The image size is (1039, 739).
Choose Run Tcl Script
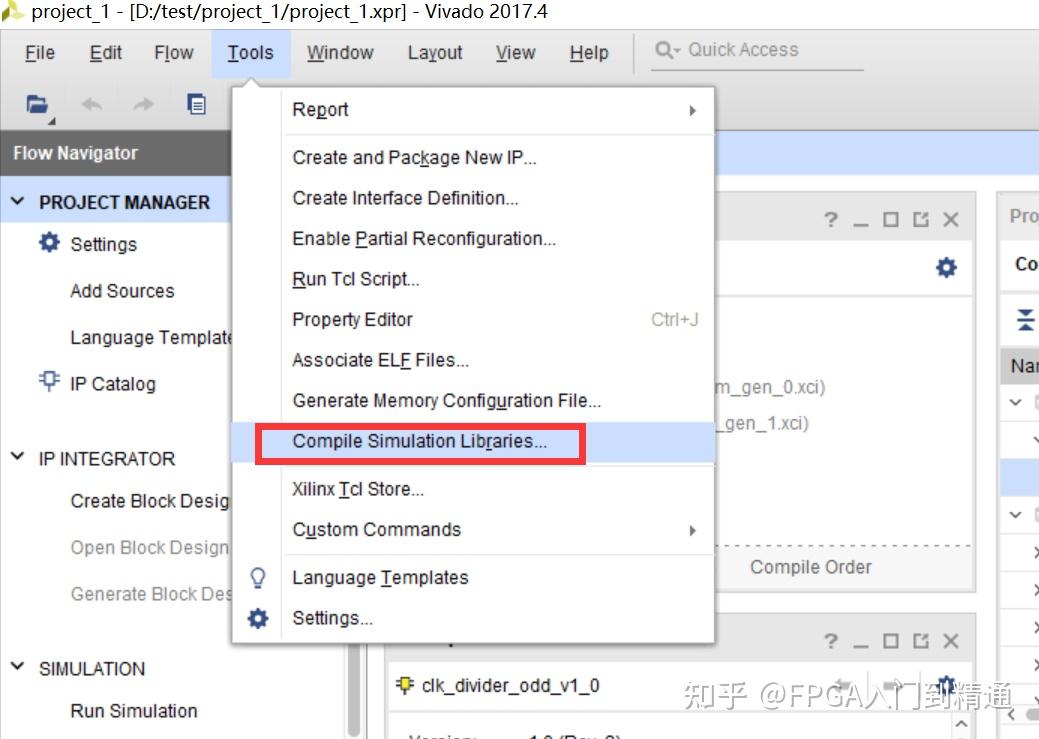click(473, 279)
